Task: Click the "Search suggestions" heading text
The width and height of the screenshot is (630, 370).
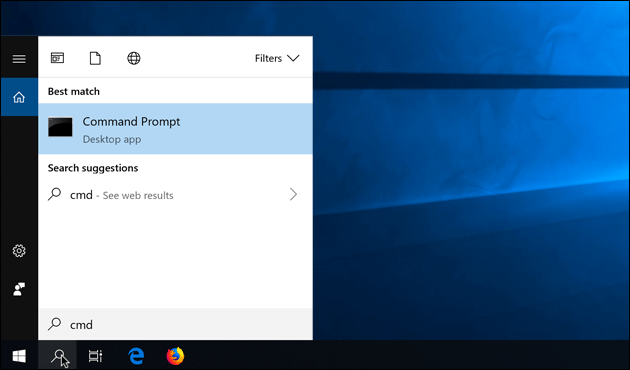Action: 93,168
